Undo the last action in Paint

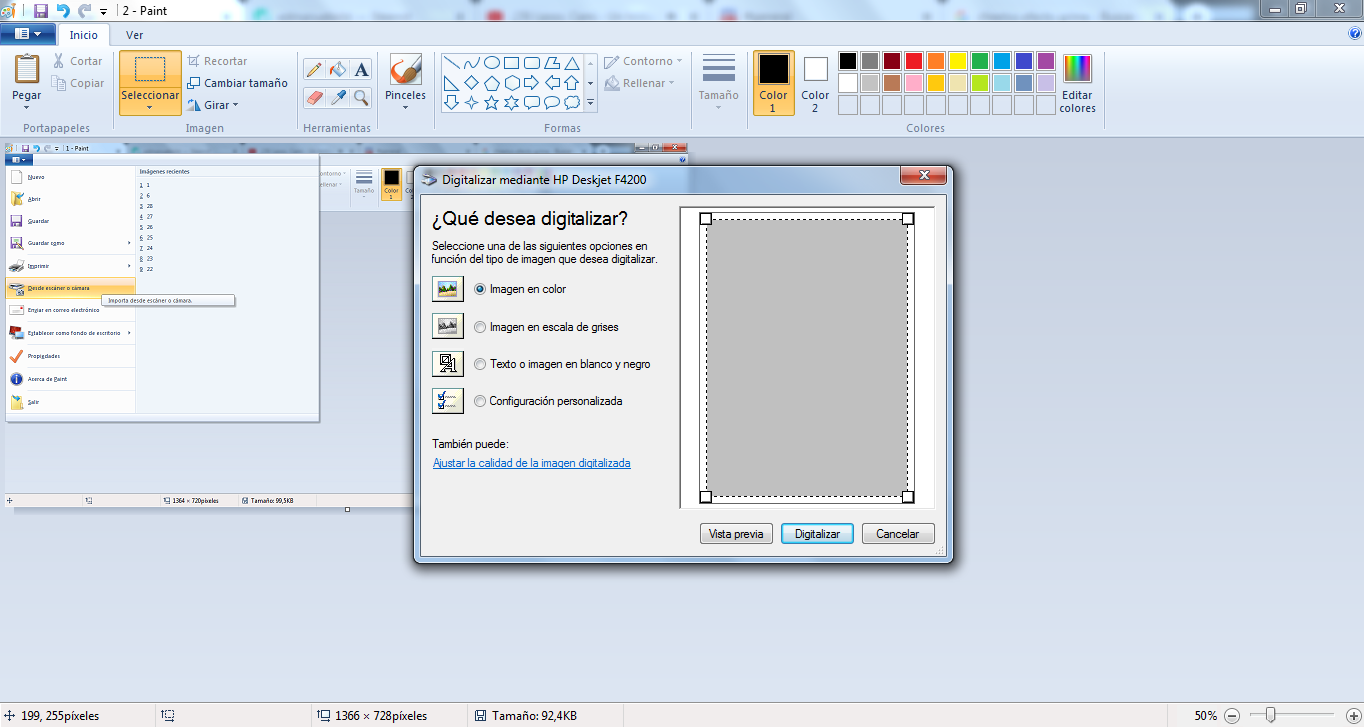(63, 11)
